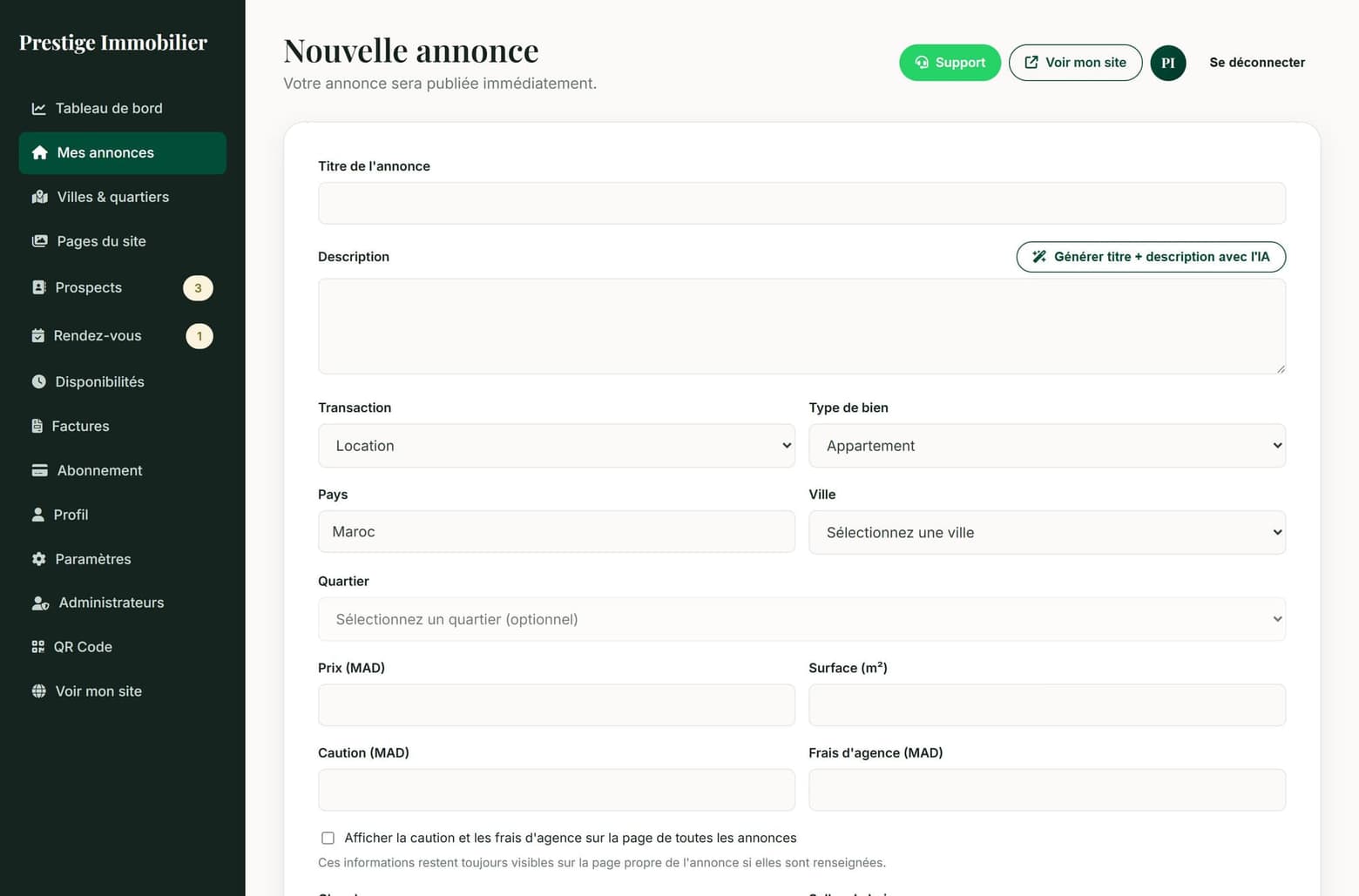Click the Rendez-vous calendar icon
The height and width of the screenshot is (896, 1359).
(37, 336)
